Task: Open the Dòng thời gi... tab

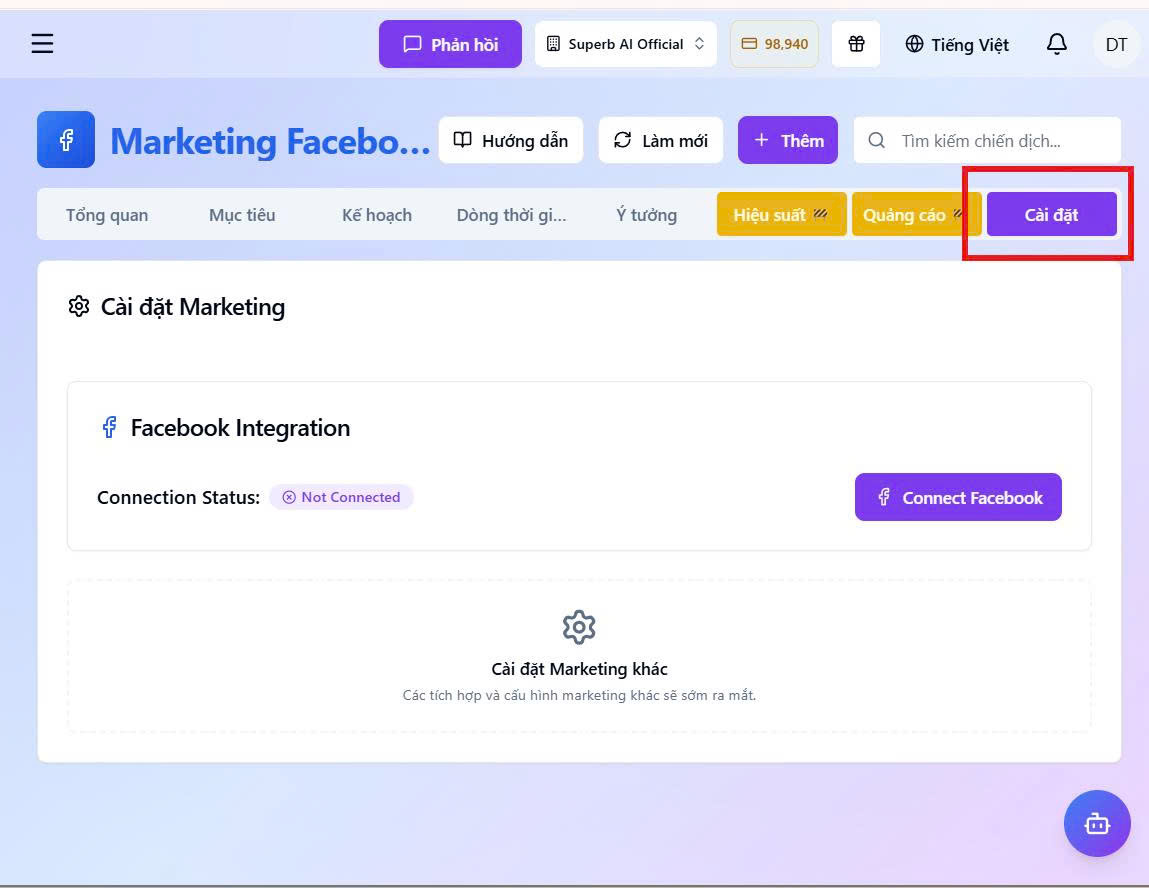Action: pyautogui.click(x=511, y=215)
